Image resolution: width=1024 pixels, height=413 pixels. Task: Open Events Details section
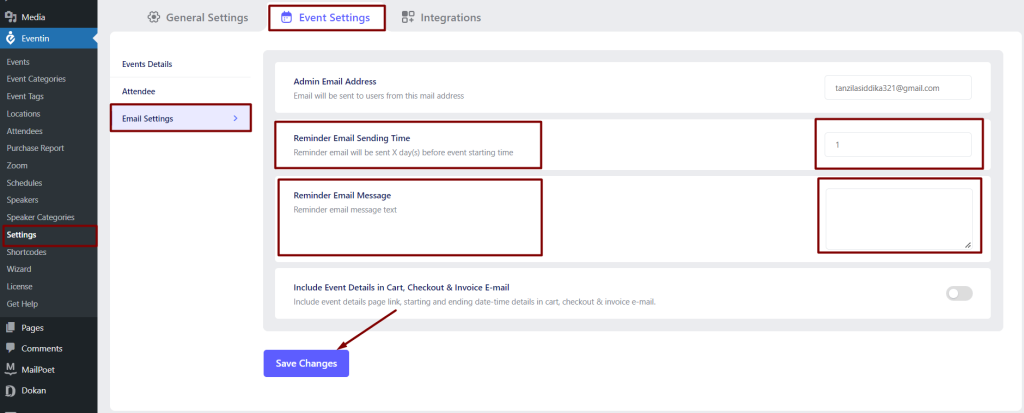point(147,64)
